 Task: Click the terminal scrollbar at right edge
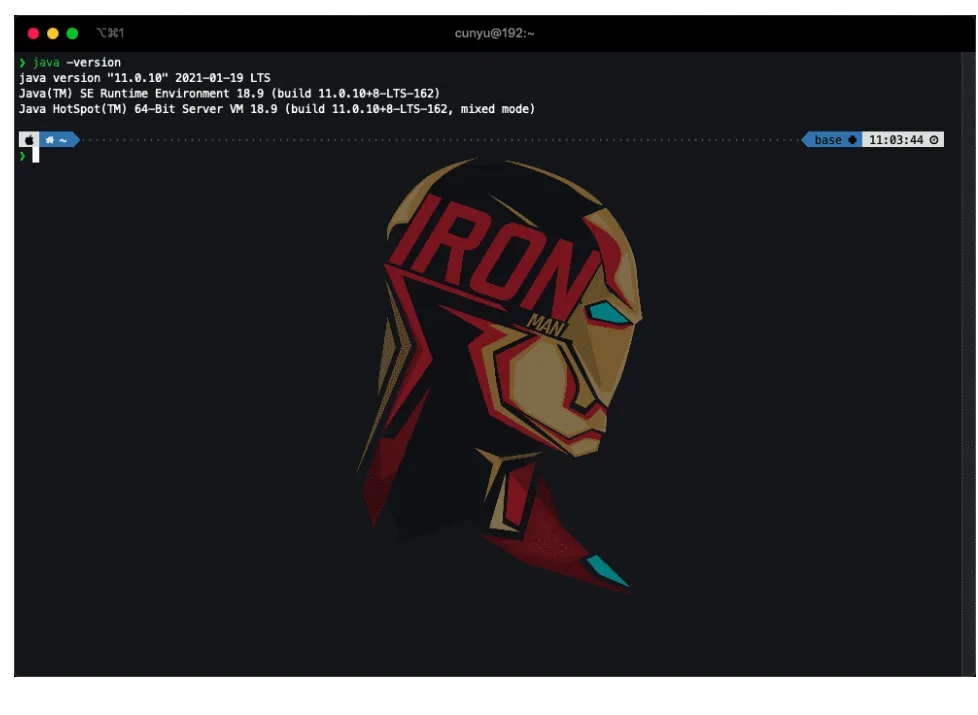968,364
